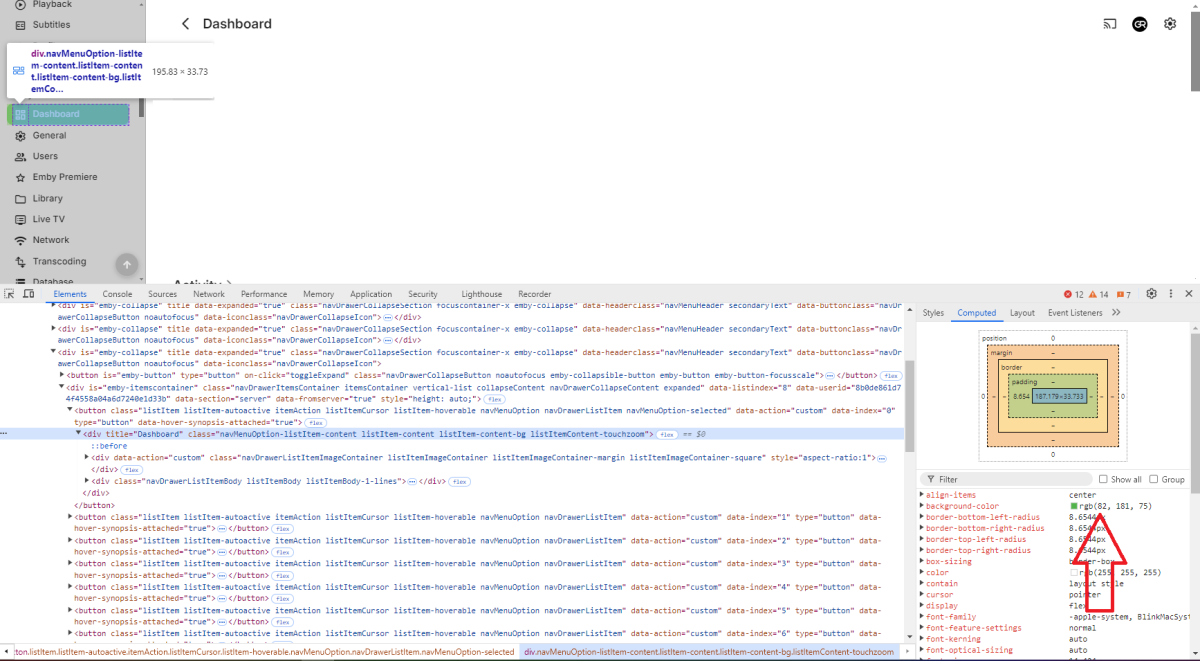Switch to the Performance tab

point(264,294)
